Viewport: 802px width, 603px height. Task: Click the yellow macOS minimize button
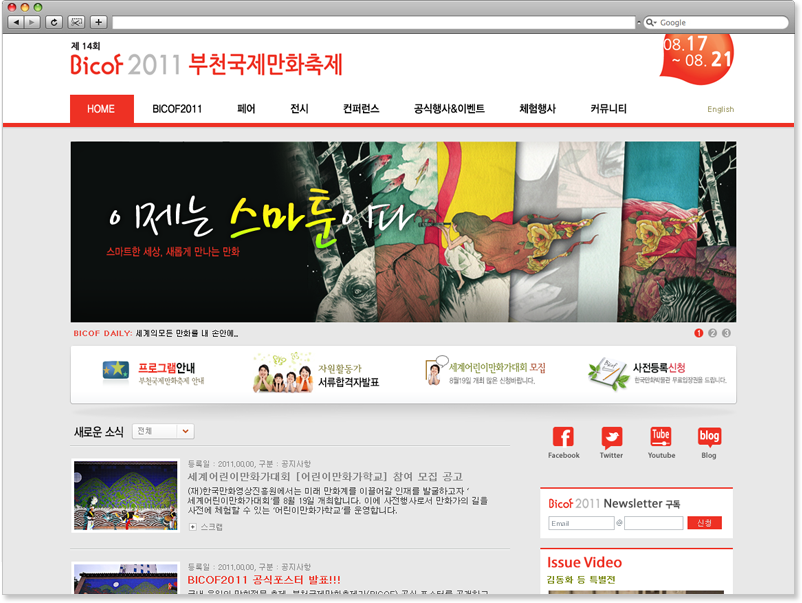(x=25, y=7)
